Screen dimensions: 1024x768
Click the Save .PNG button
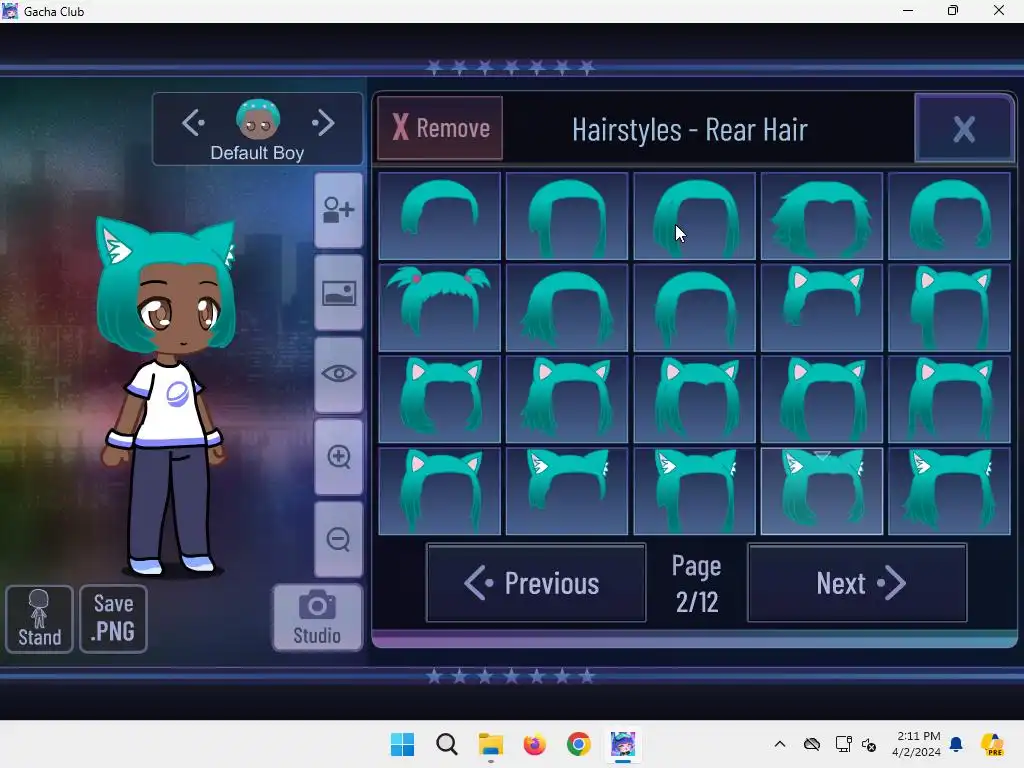point(113,619)
